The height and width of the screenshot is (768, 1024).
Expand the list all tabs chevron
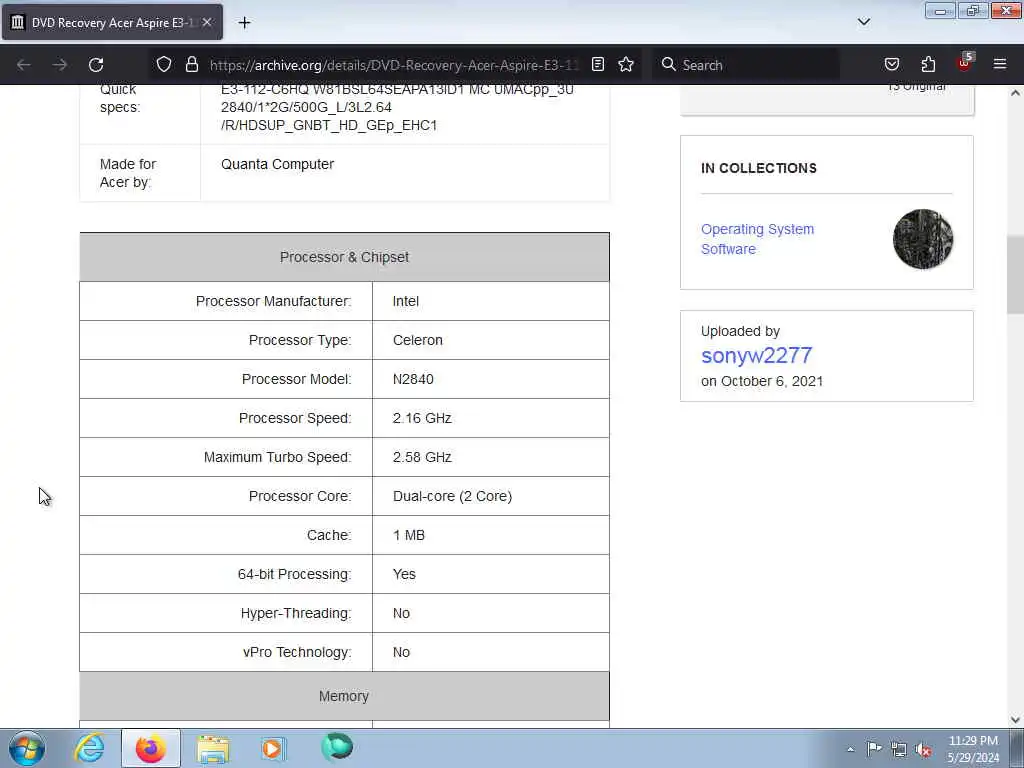click(x=864, y=22)
